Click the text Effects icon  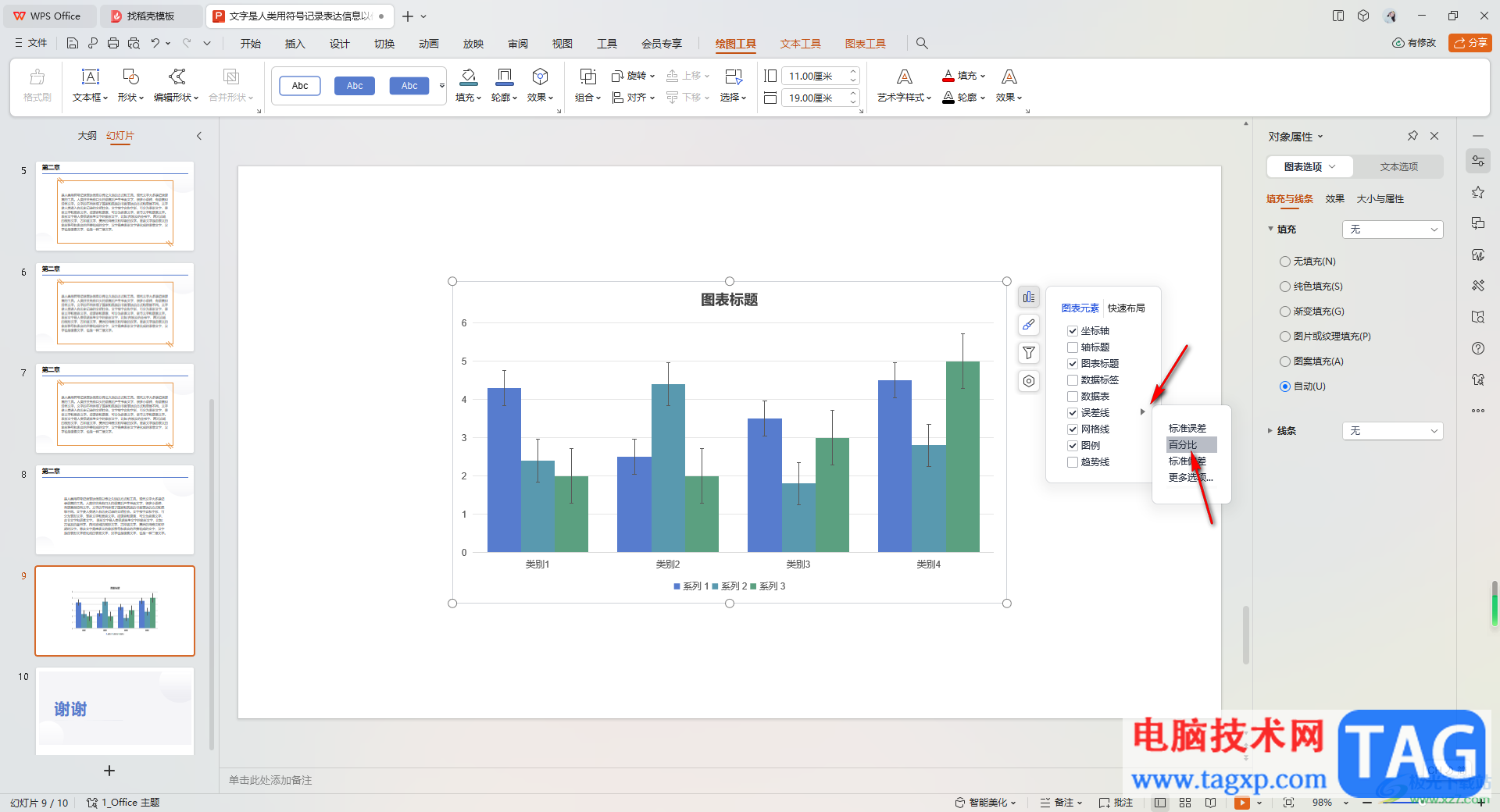point(1009,77)
